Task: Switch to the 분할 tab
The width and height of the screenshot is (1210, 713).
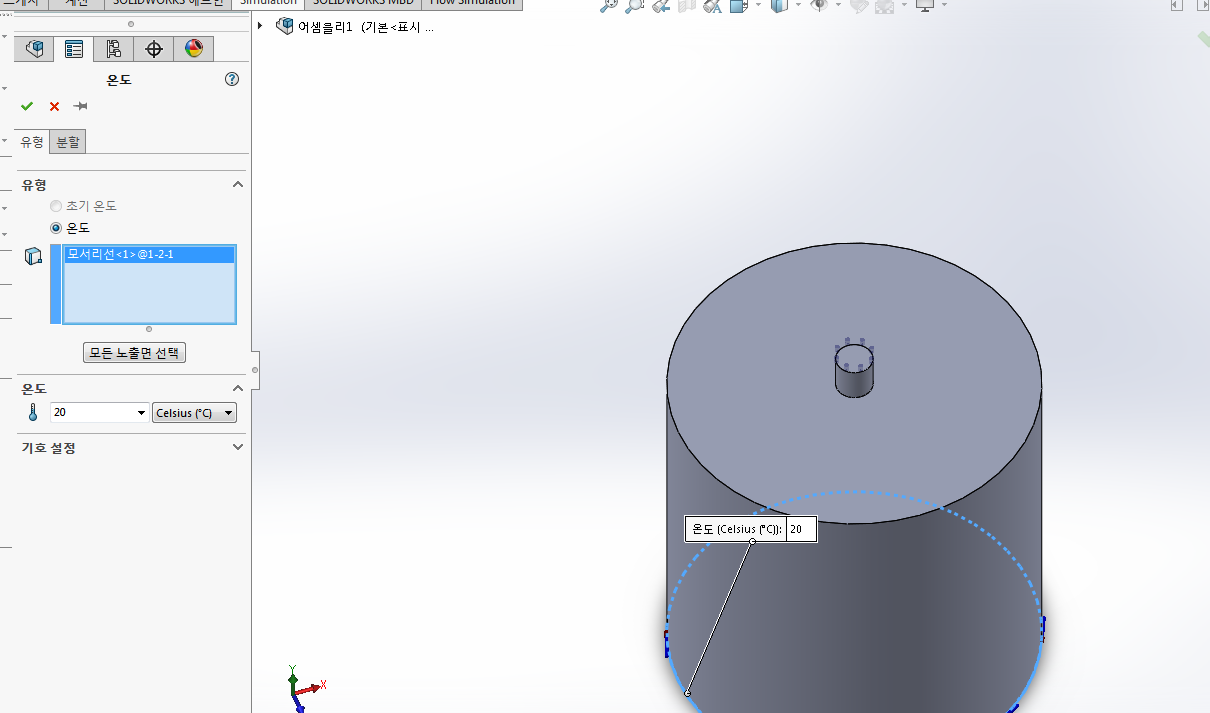Action: (68, 142)
